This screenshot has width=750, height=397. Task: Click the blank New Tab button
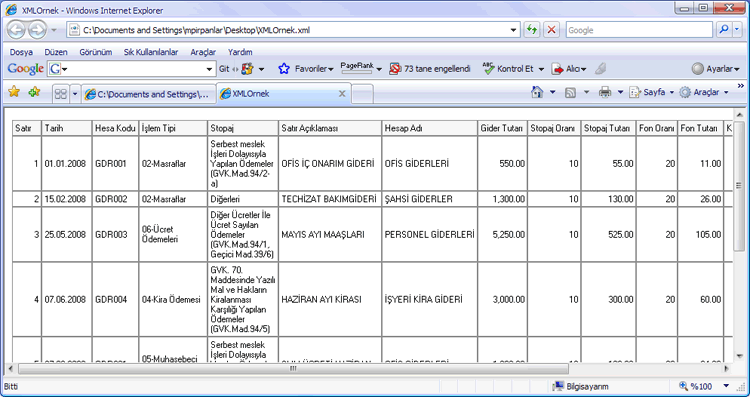click(362, 94)
